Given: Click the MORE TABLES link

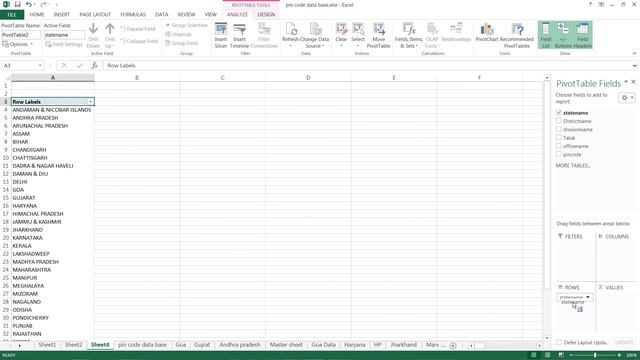Looking at the screenshot, I should click(x=573, y=166).
